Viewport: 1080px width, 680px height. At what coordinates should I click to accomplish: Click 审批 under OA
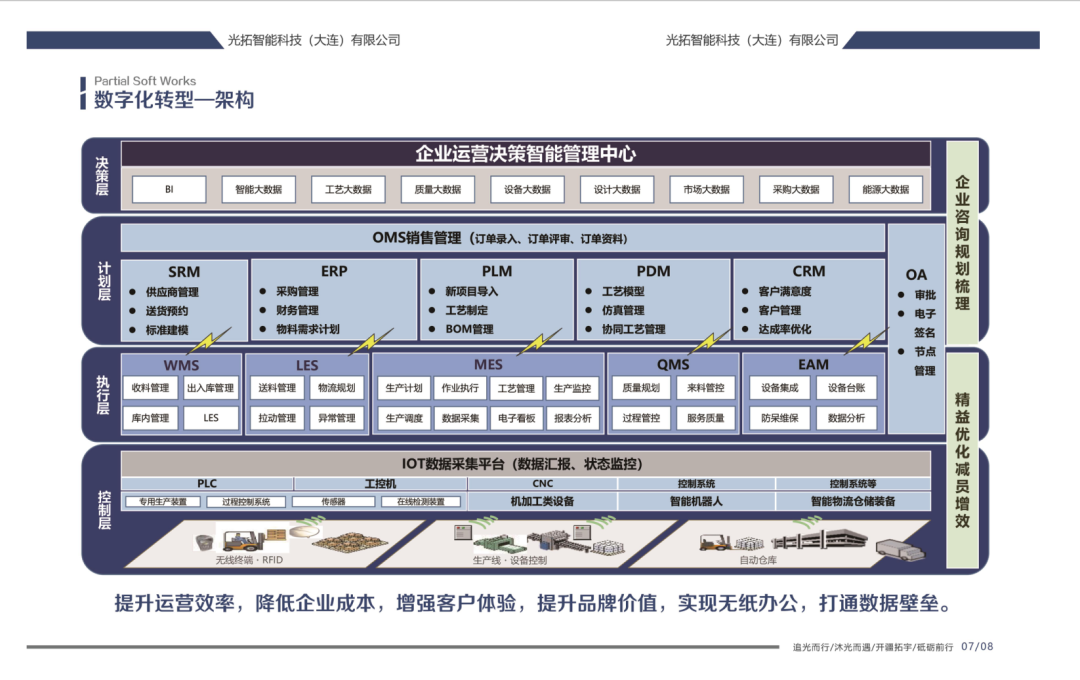(925, 295)
